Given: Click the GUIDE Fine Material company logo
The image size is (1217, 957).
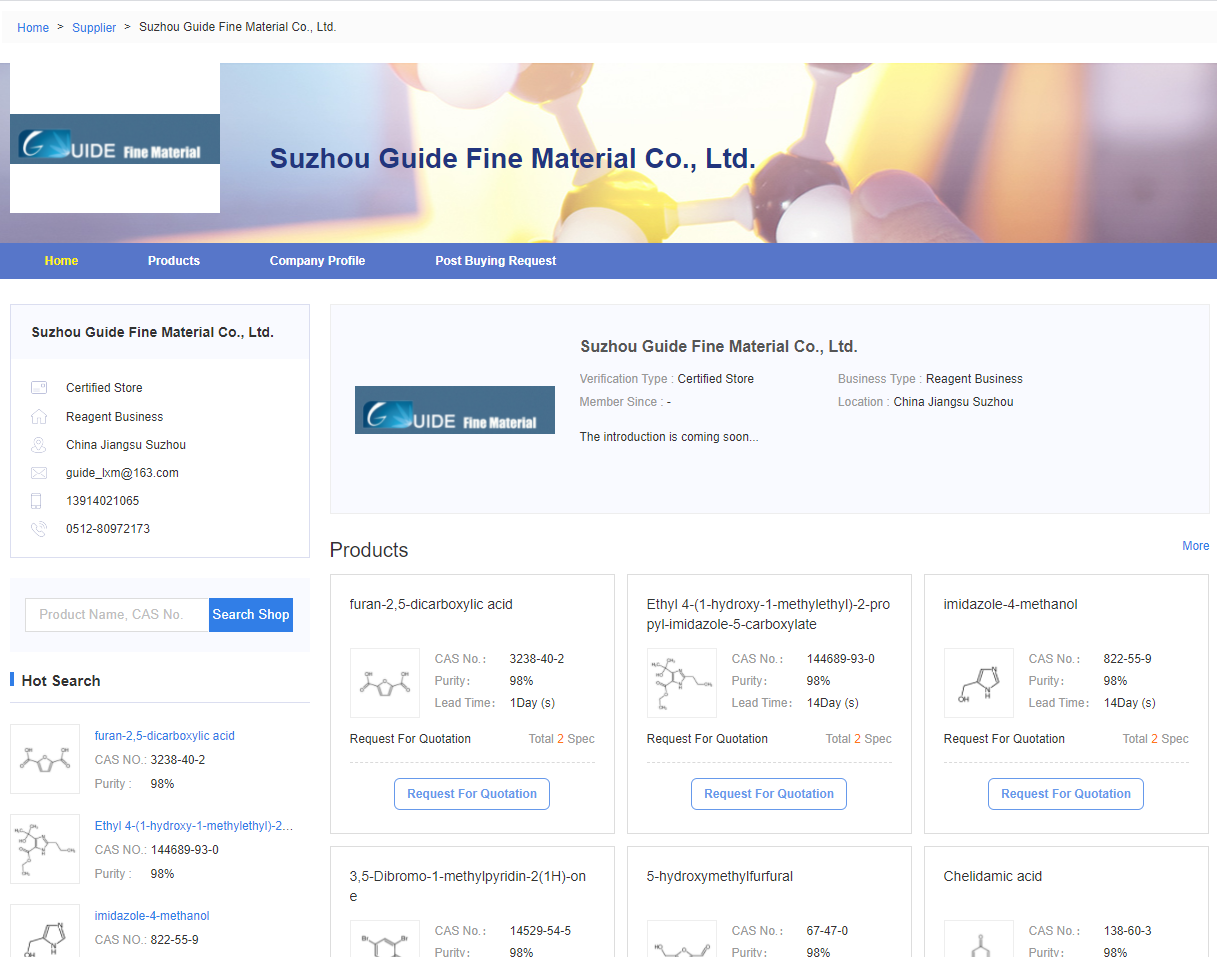Looking at the screenshot, I should (114, 140).
